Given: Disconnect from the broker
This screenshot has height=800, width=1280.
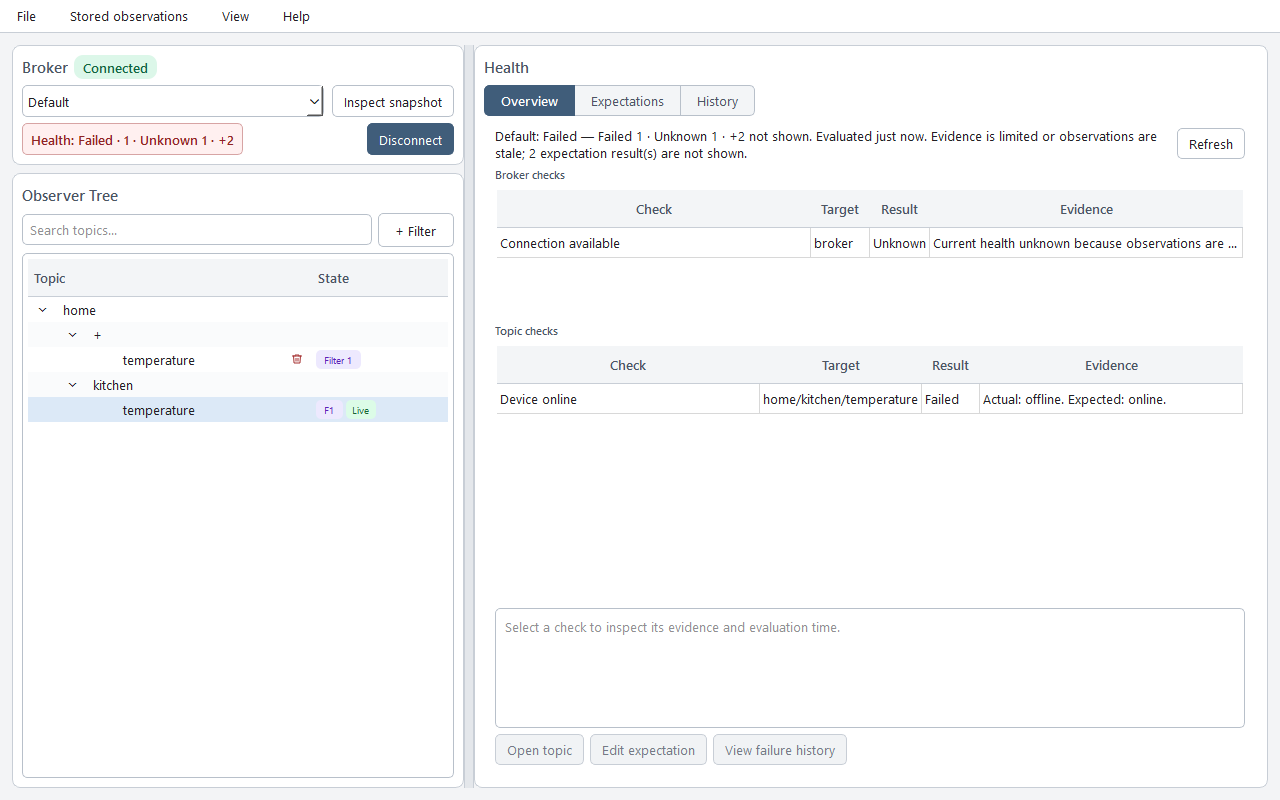Looking at the screenshot, I should (x=410, y=139).
